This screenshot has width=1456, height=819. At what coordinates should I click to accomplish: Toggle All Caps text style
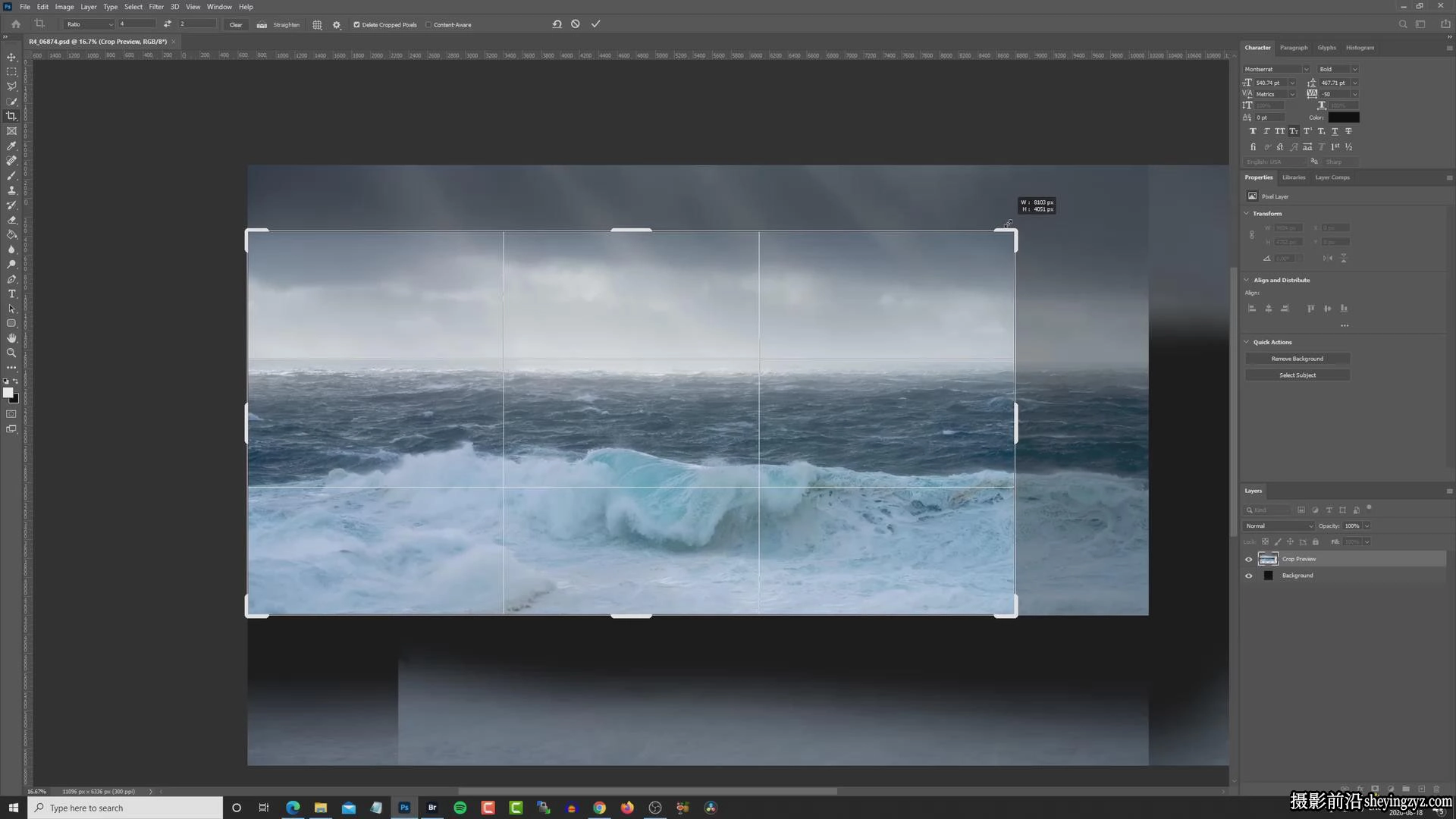click(x=1280, y=131)
